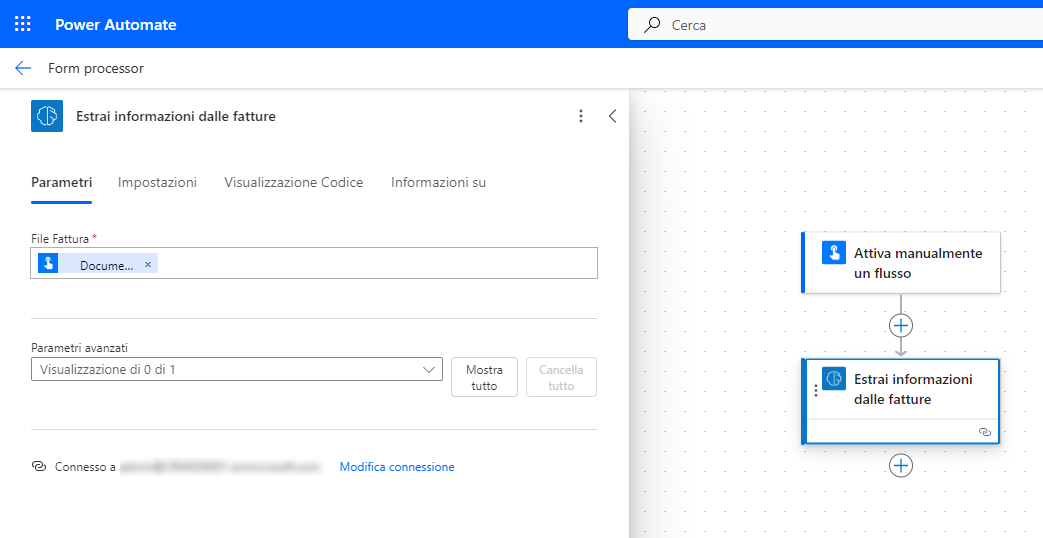The image size is (1043, 538).
Task: Click the Mostra tutto button
Action: (484, 377)
